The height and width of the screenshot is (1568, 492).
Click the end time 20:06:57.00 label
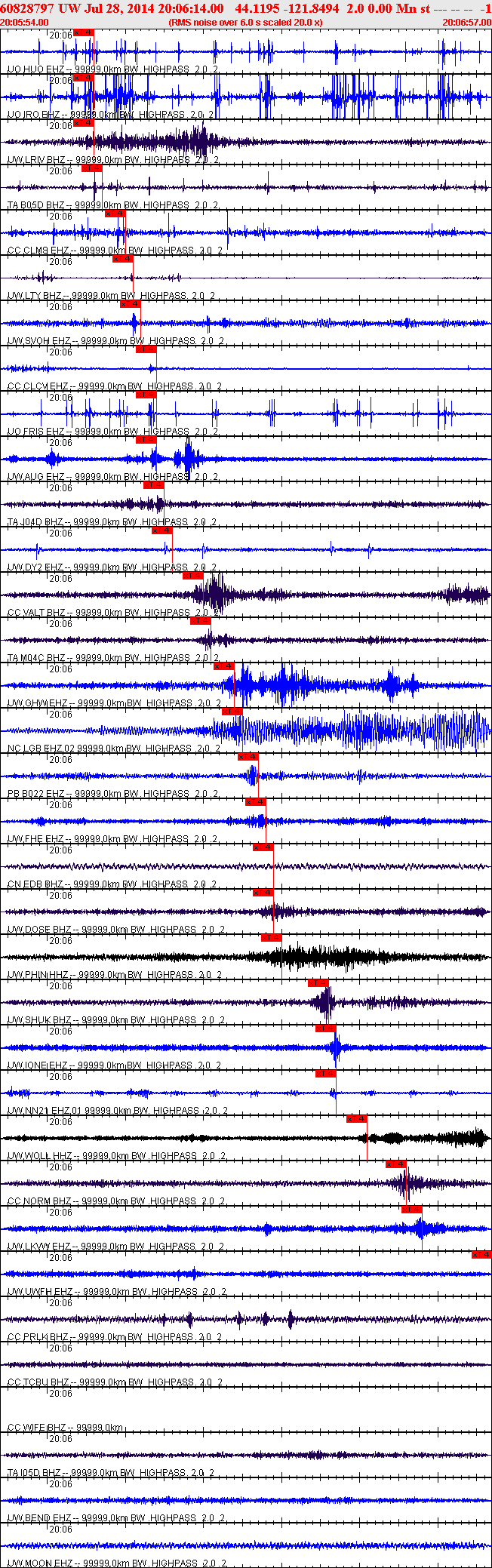click(x=467, y=23)
